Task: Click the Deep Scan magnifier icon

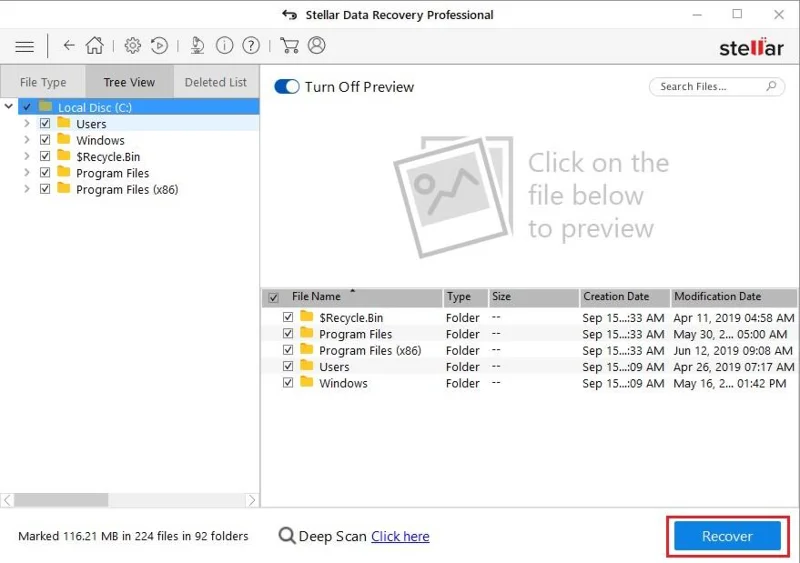Action: coord(287,535)
